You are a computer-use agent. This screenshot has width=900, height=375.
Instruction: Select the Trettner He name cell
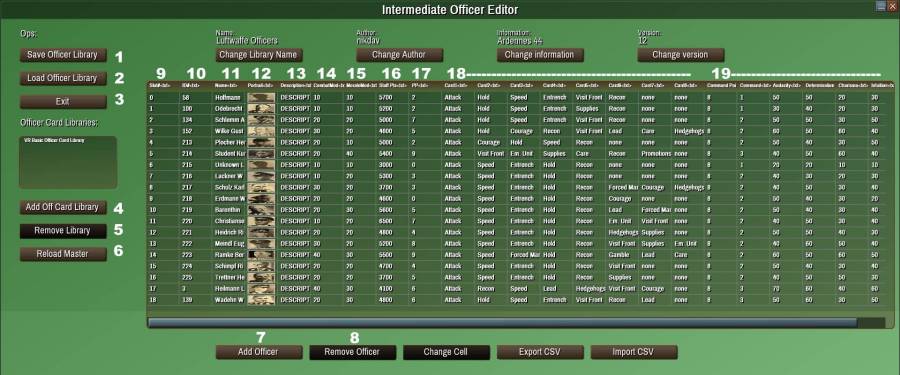[229, 277]
